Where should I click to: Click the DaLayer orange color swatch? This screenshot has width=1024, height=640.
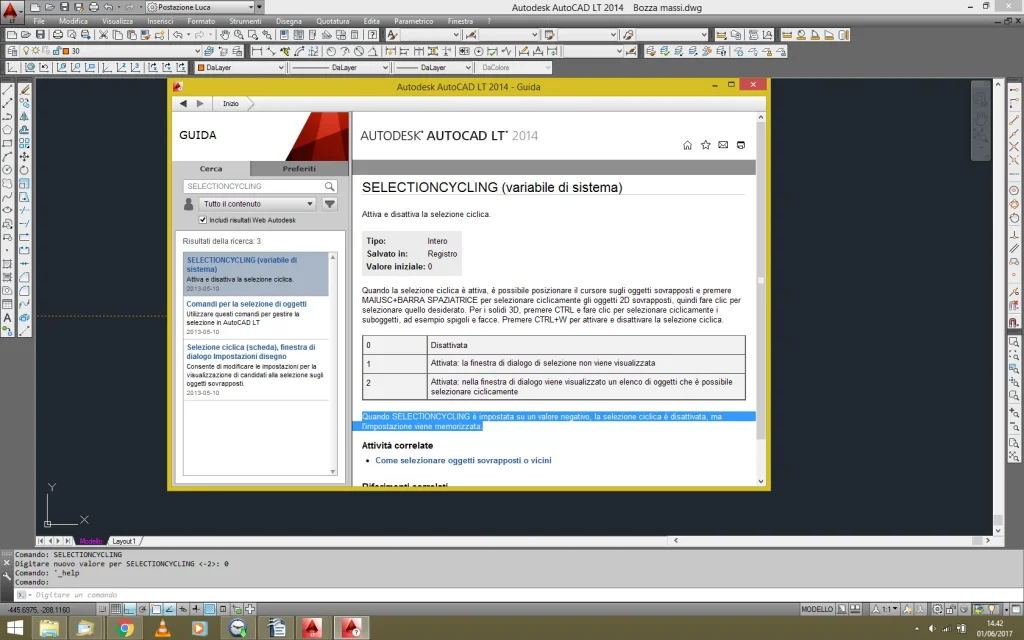(201, 67)
